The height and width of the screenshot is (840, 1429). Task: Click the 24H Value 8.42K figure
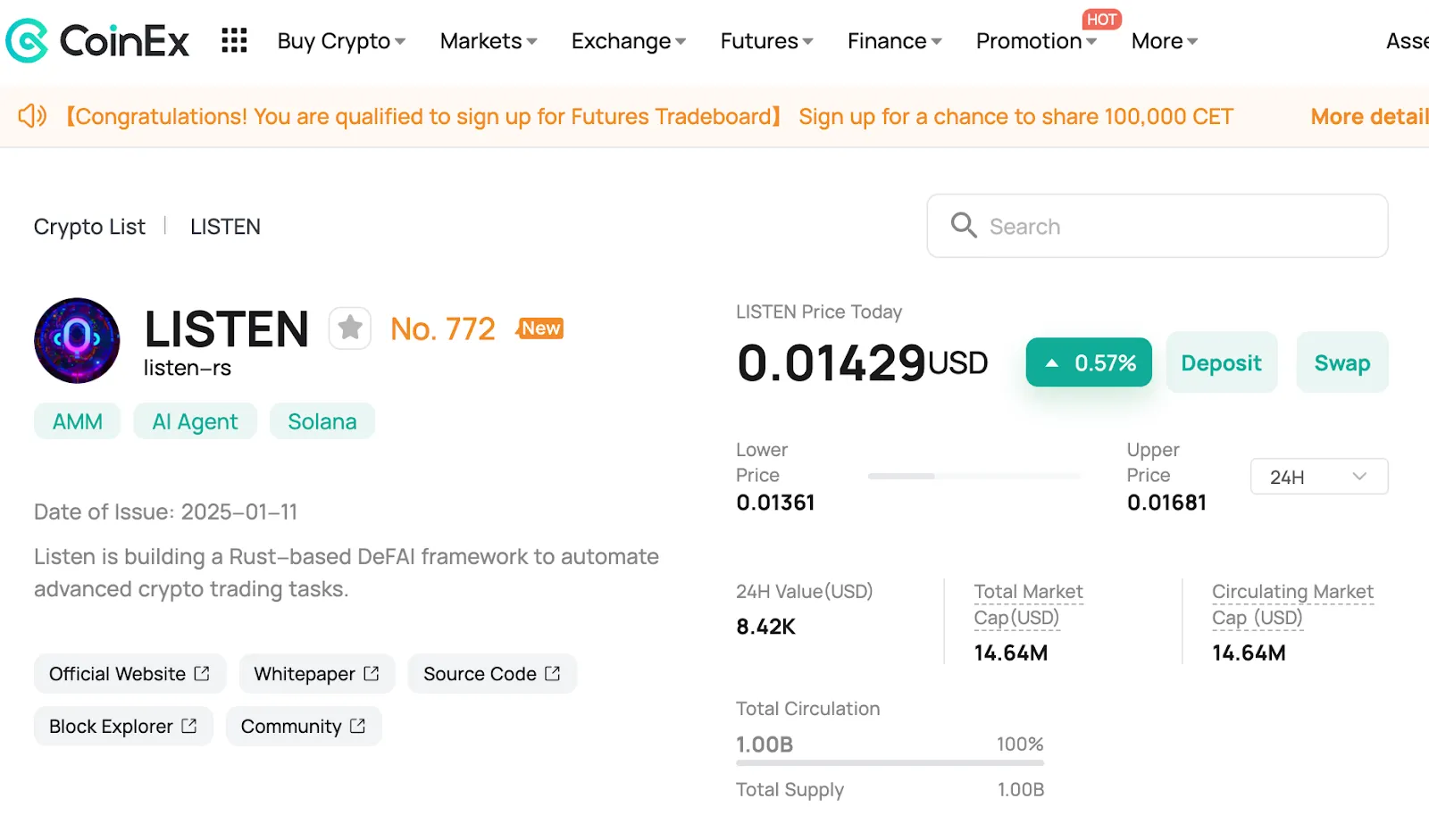click(x=765, y=627)
